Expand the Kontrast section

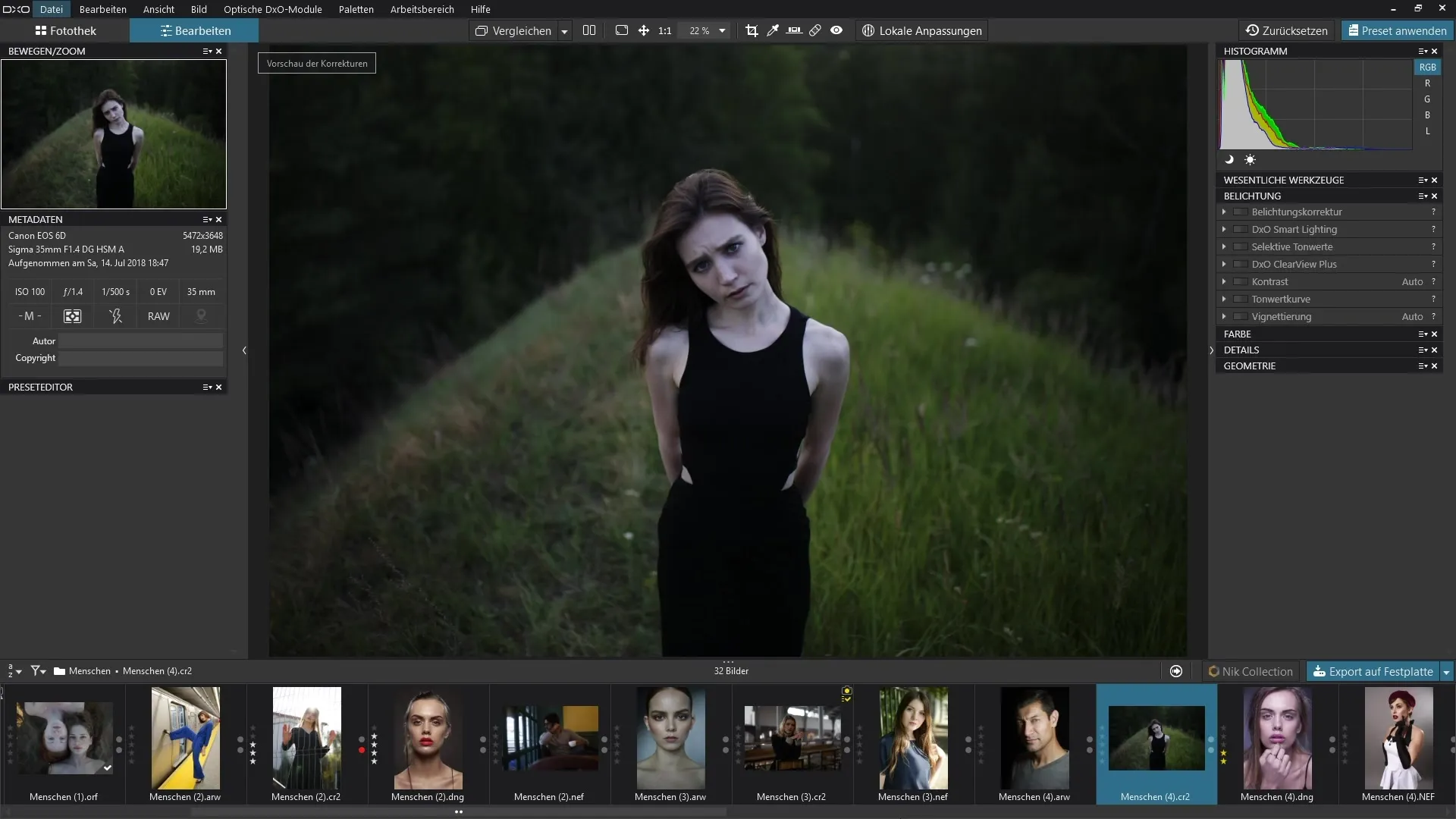click(x=1223, y=281)
